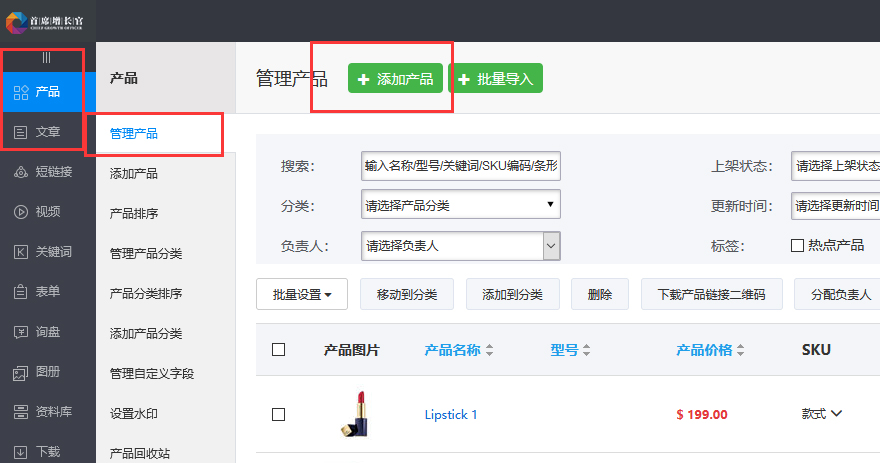This screenshot has width=880, height=463.
Task: Open the 询盘 sidebar icon
Action: 21,332
